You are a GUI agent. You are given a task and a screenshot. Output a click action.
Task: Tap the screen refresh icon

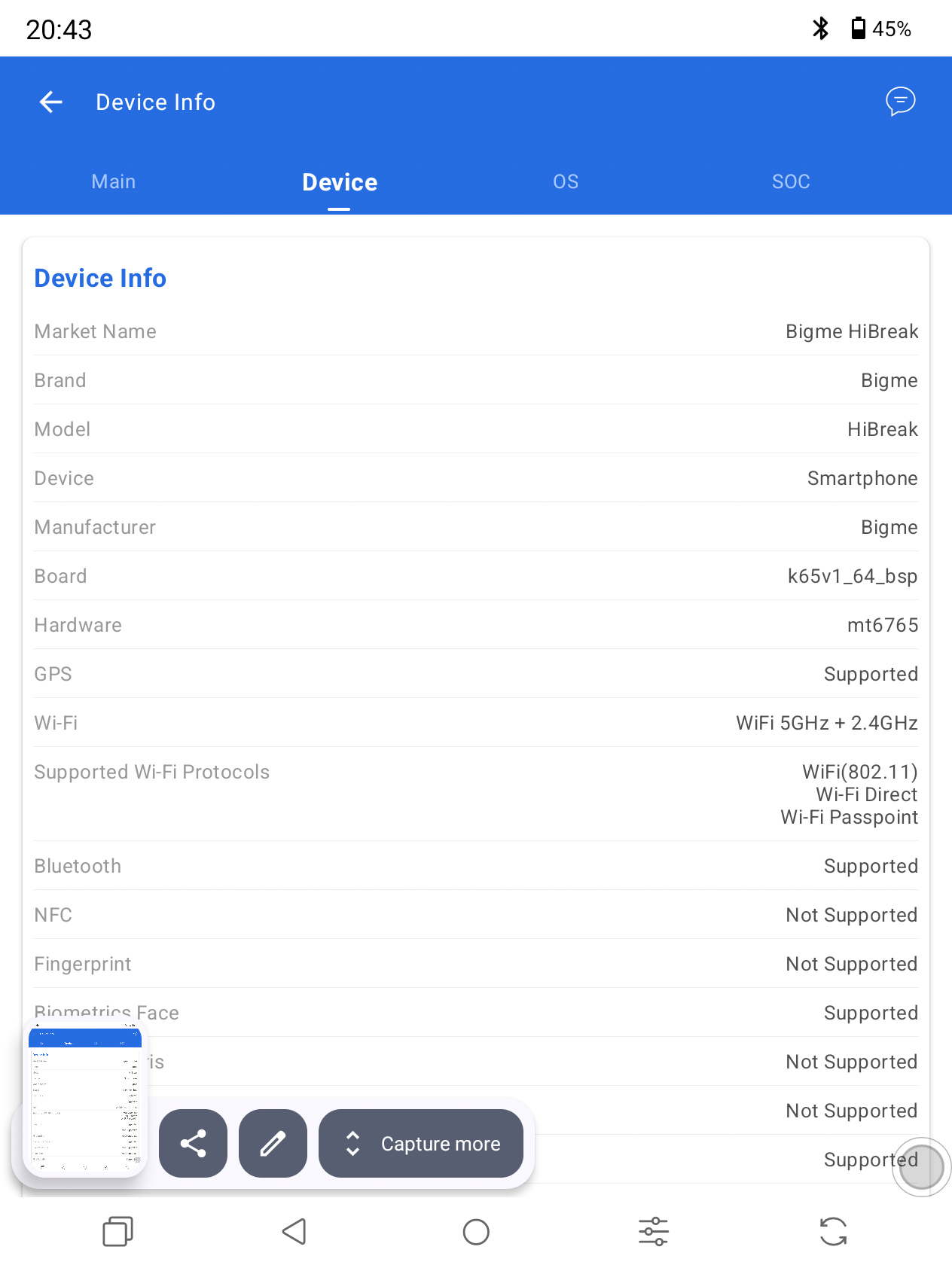pyautogui.click(x=834, y=1232)
